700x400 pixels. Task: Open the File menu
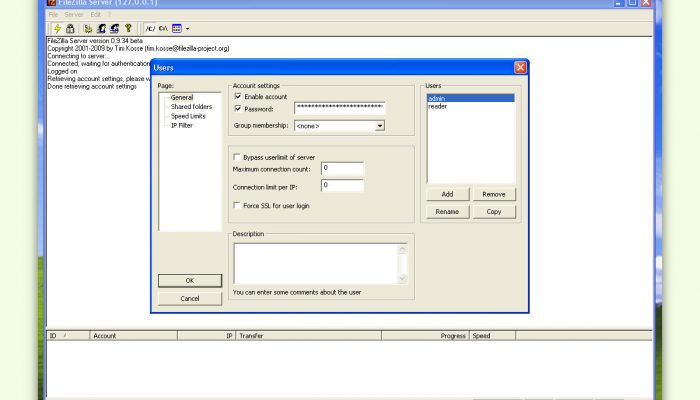tap(53, 15)
